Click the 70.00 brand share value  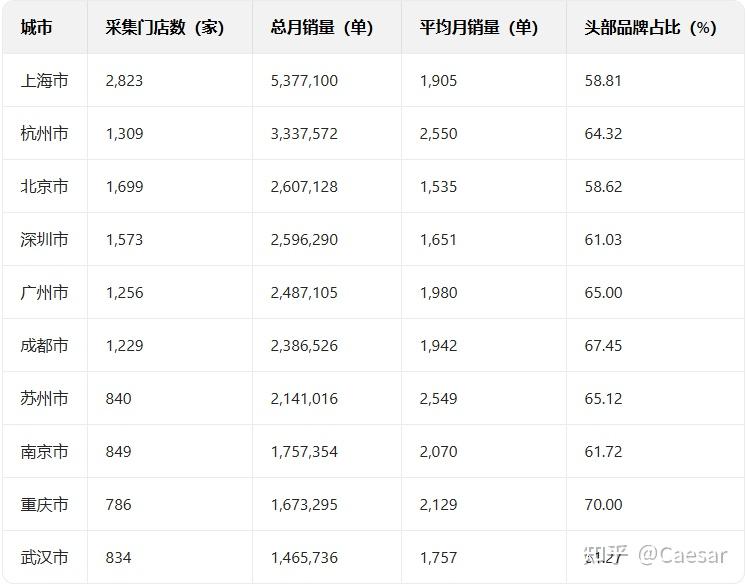tap(603, 505)
